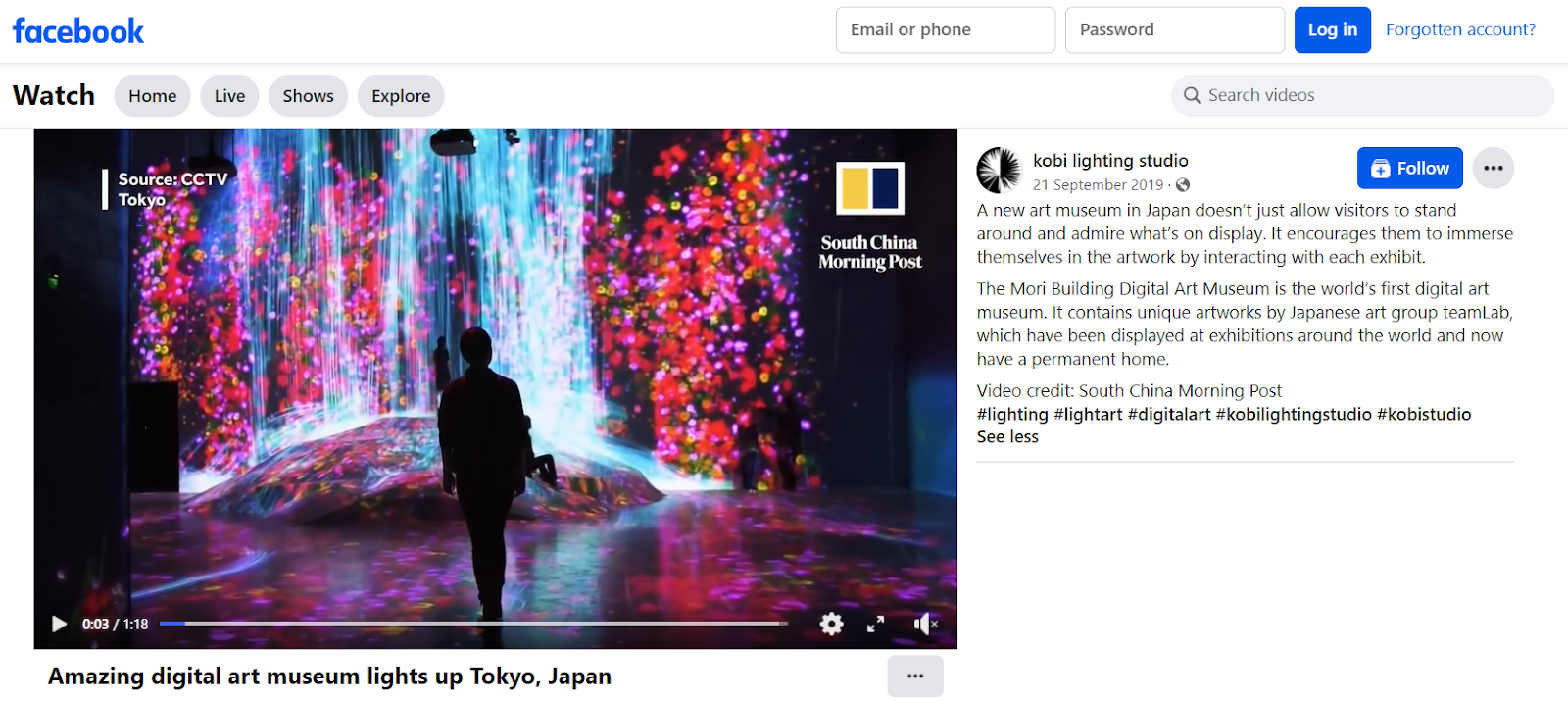Click the public globe privacy icon
This screenshot has height=702, width=1568.
tap(1183, 184)
